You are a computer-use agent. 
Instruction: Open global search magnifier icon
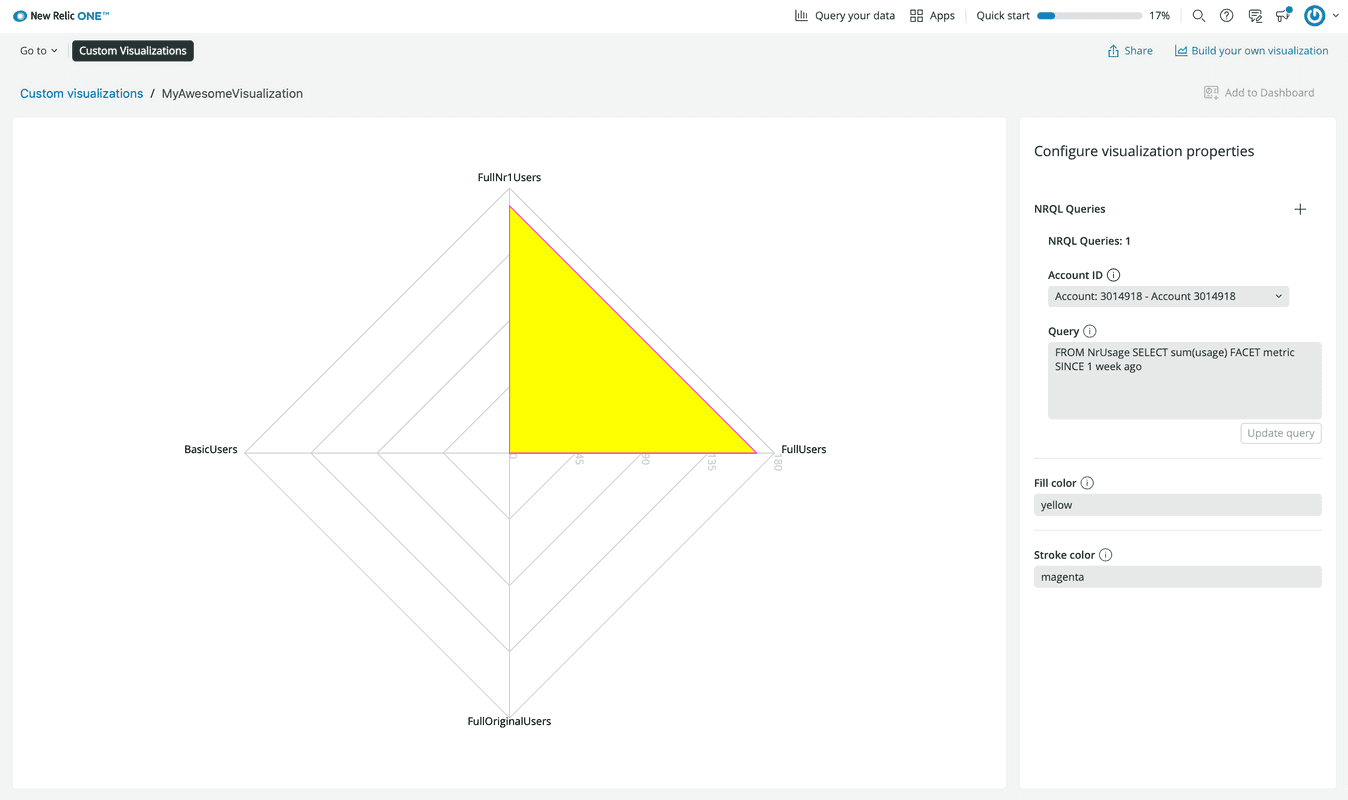[1199, 16]
